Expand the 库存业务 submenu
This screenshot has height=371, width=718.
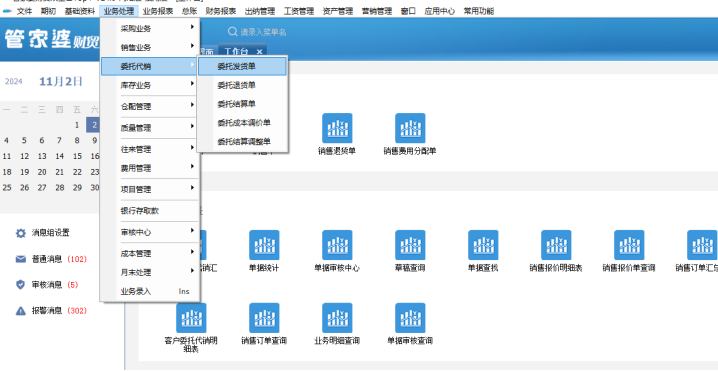coord(150,85)
